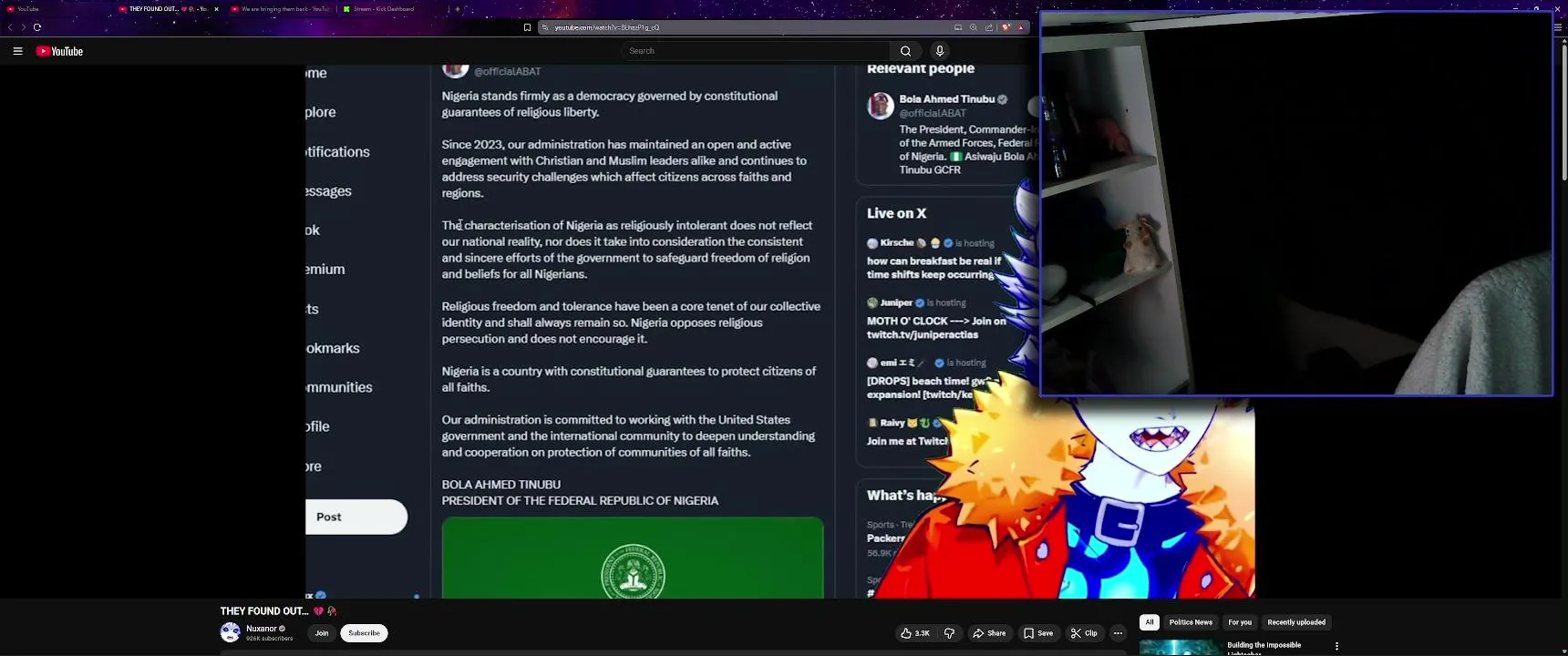
Task: Subscribe to Nuxanor
Action: (364, 633)
